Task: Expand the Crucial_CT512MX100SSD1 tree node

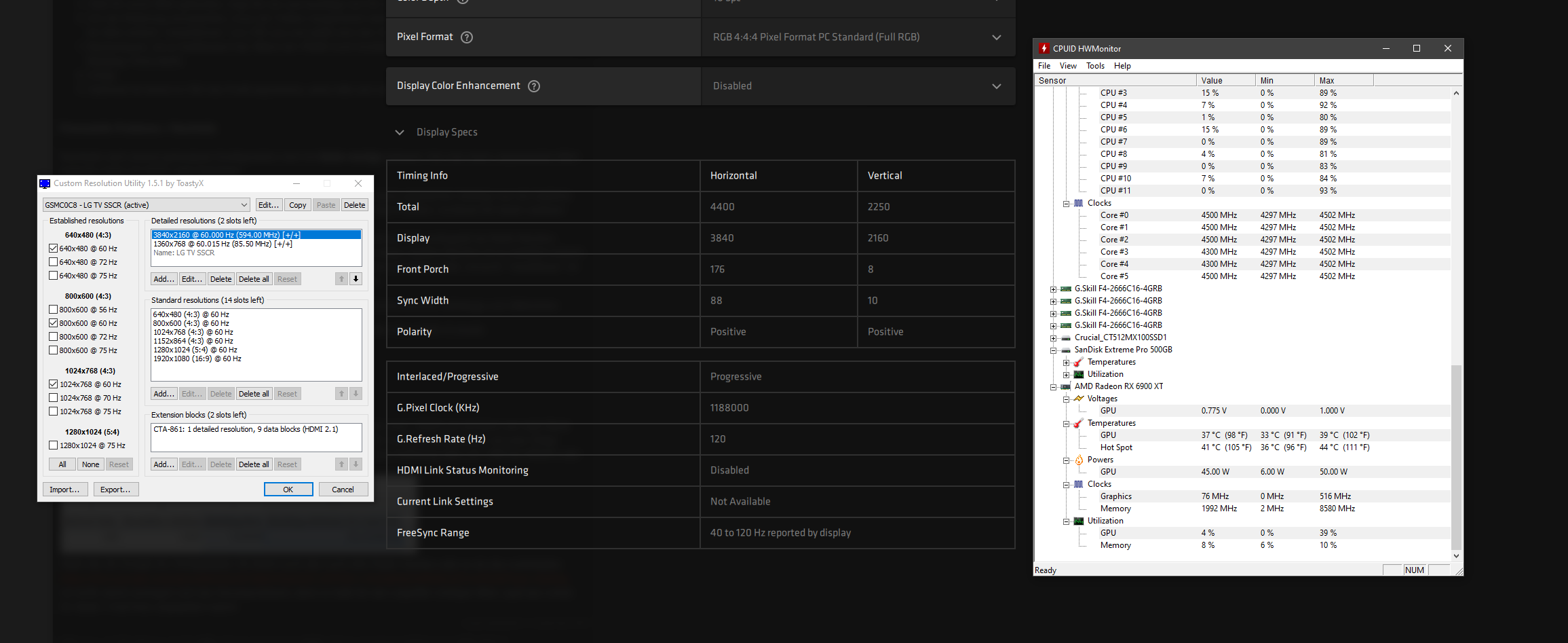Action: click(1053, 338)
